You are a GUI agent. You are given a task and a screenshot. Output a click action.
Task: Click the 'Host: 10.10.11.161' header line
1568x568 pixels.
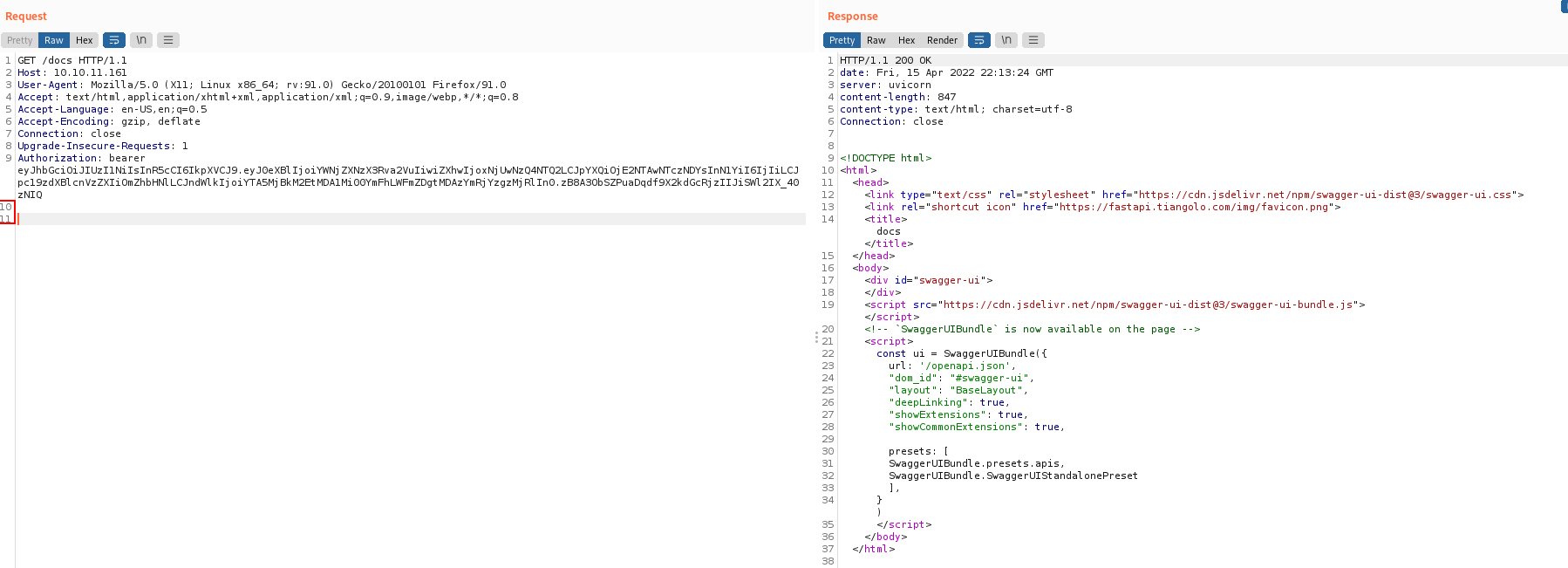coord(72,73)
